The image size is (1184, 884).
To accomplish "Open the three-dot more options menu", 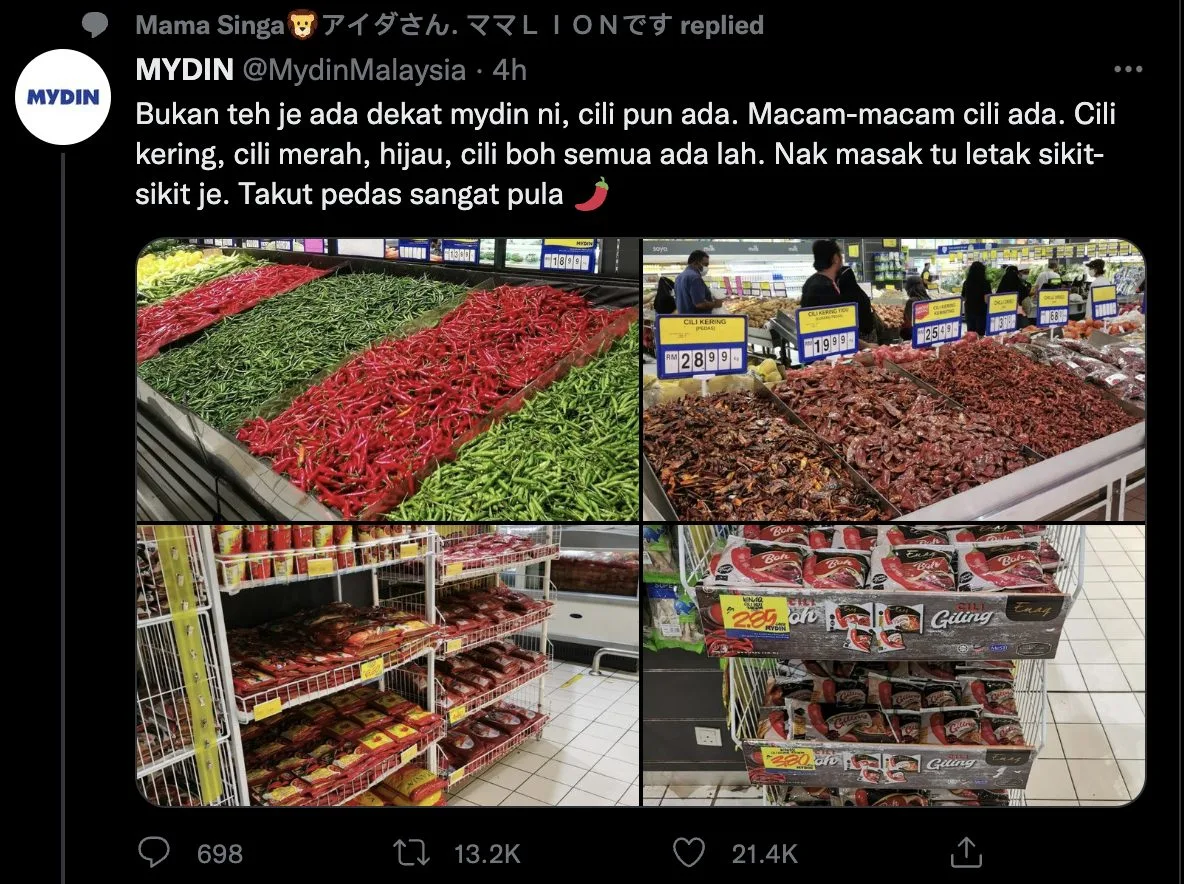I will tap(1128, 69).
